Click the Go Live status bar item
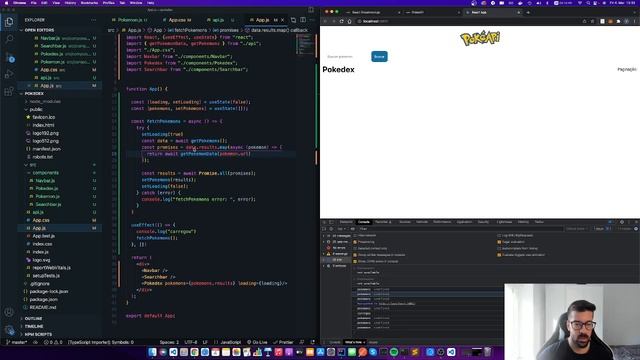Screen dimensions: 640x360 click(257, 342)
